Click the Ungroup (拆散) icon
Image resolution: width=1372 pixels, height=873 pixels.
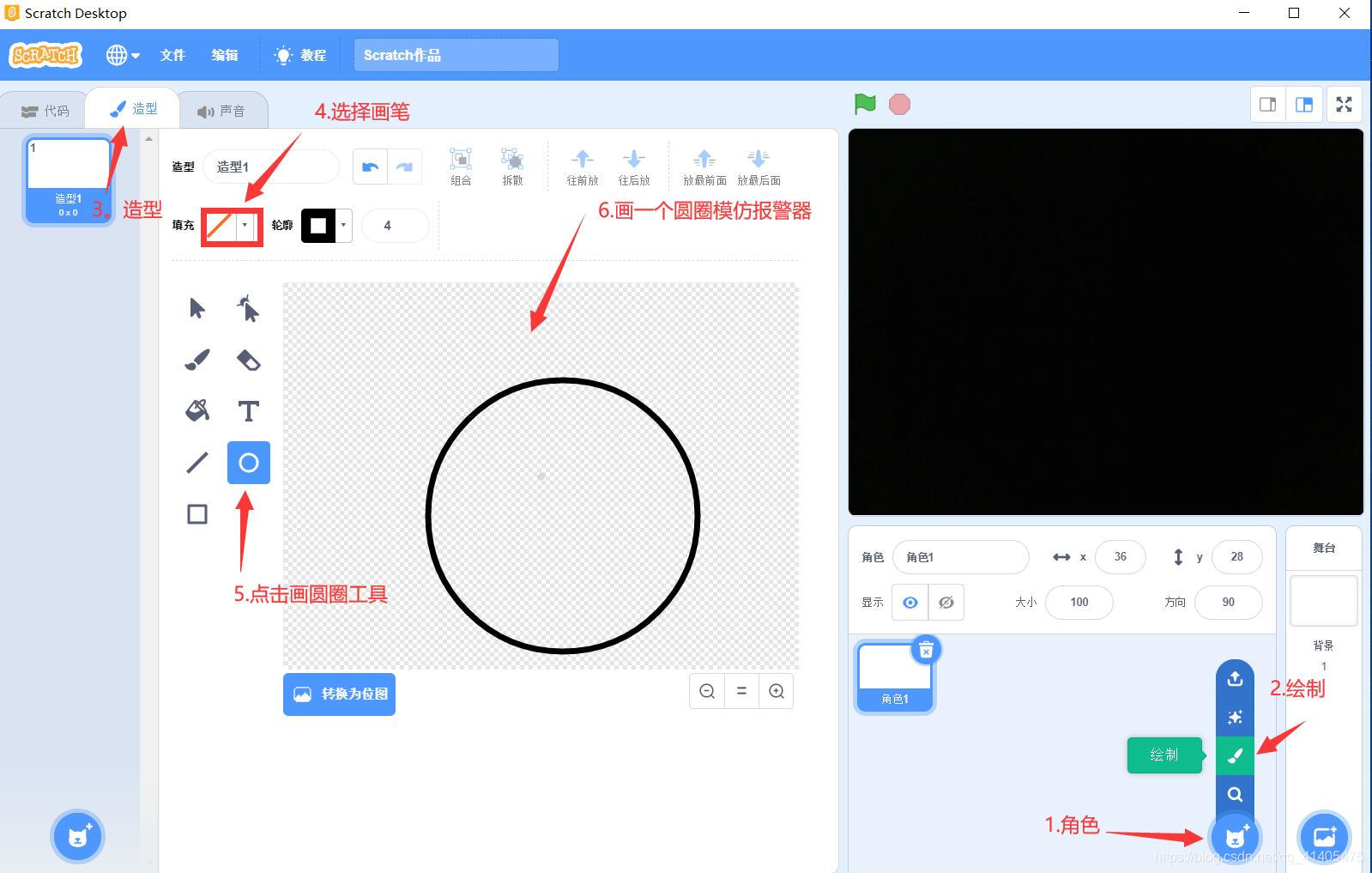[x=512, y=167]
